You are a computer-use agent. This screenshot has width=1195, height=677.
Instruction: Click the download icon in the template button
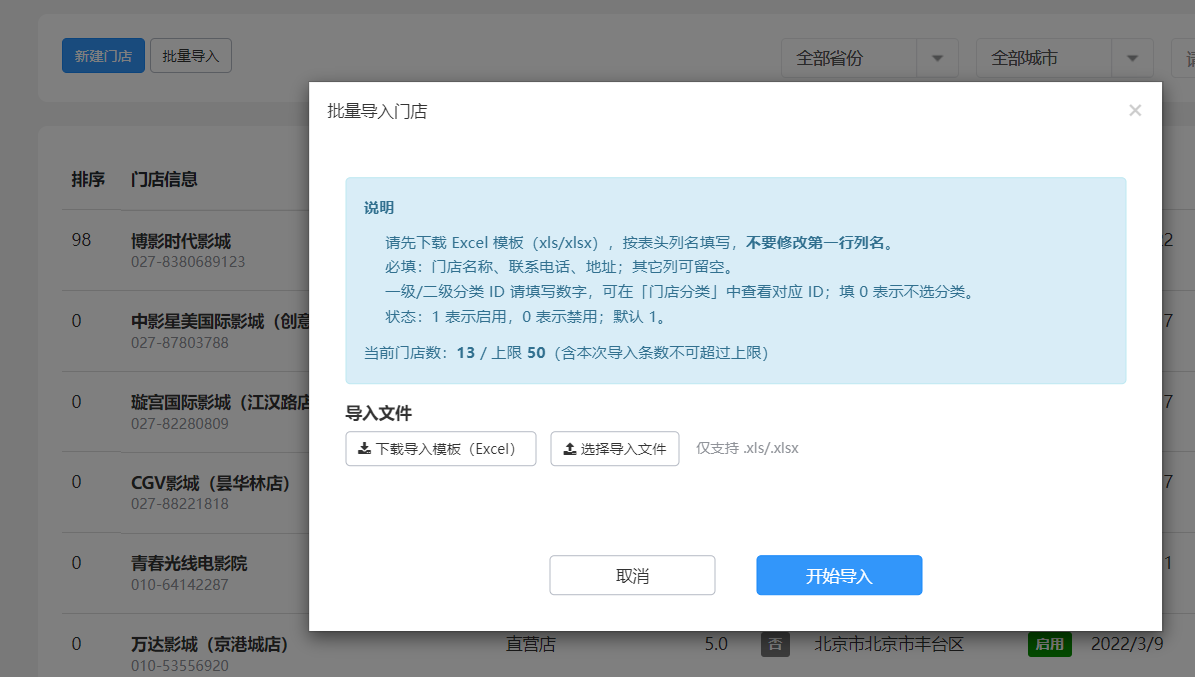[364, 448]
